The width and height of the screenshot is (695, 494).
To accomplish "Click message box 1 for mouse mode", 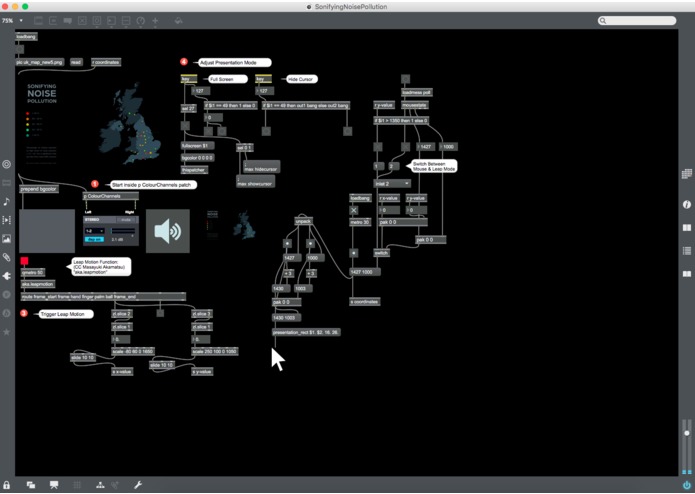I will (379, 166).
